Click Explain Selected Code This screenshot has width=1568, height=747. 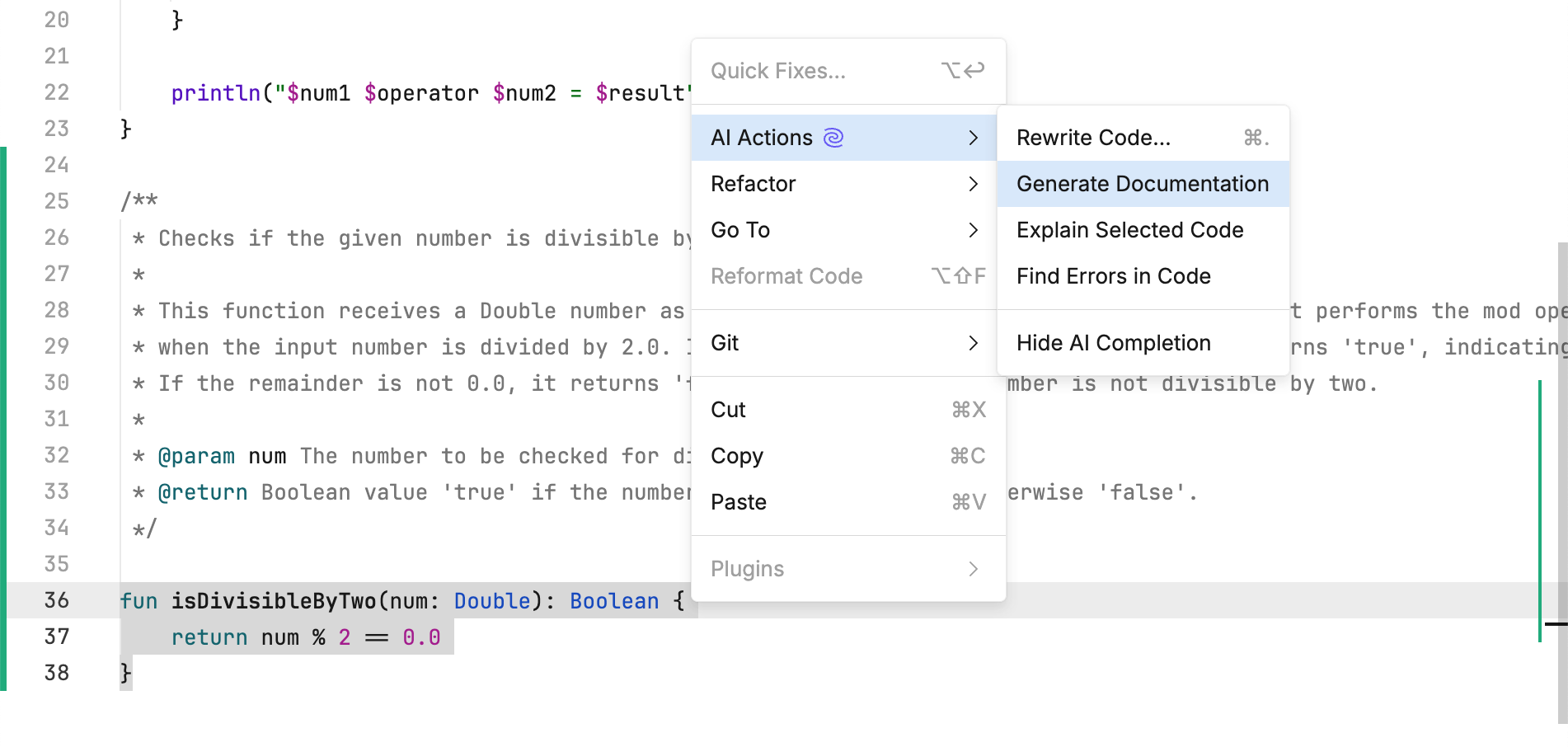(1130, 230)
